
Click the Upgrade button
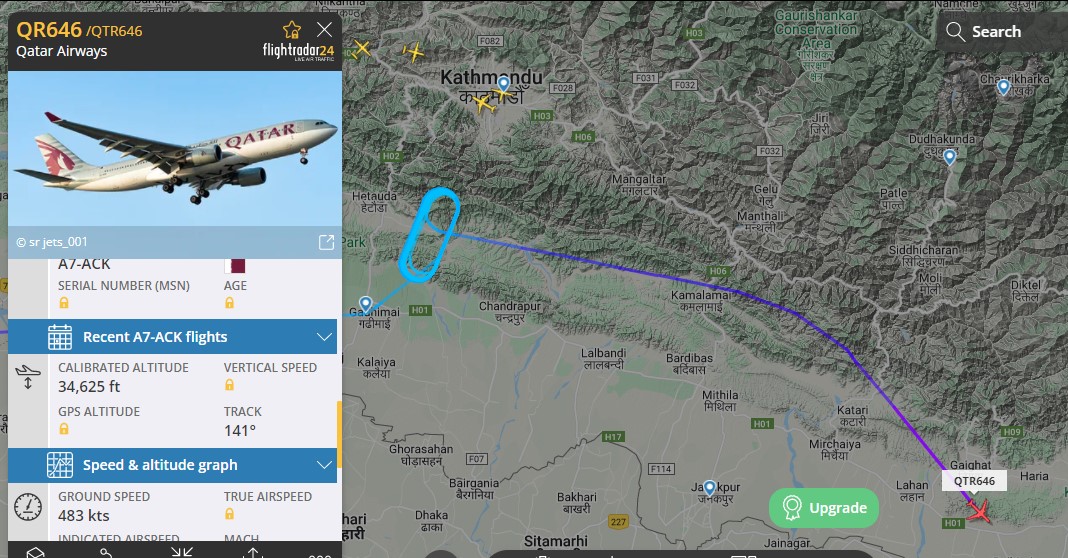tap(823, 508)
